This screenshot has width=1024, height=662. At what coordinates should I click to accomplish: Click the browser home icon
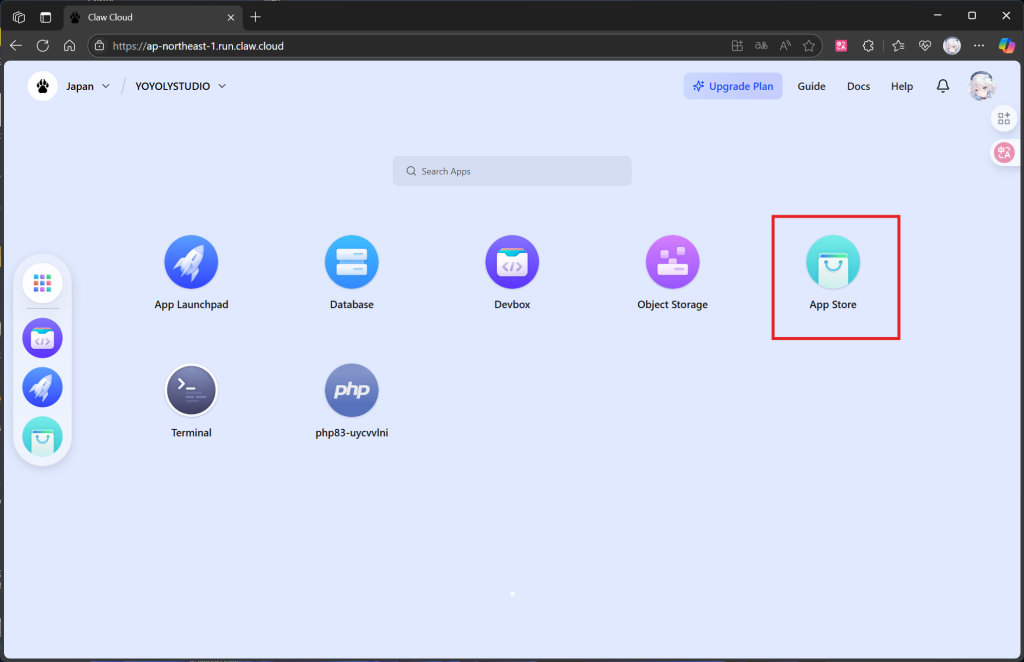(69, 46)
